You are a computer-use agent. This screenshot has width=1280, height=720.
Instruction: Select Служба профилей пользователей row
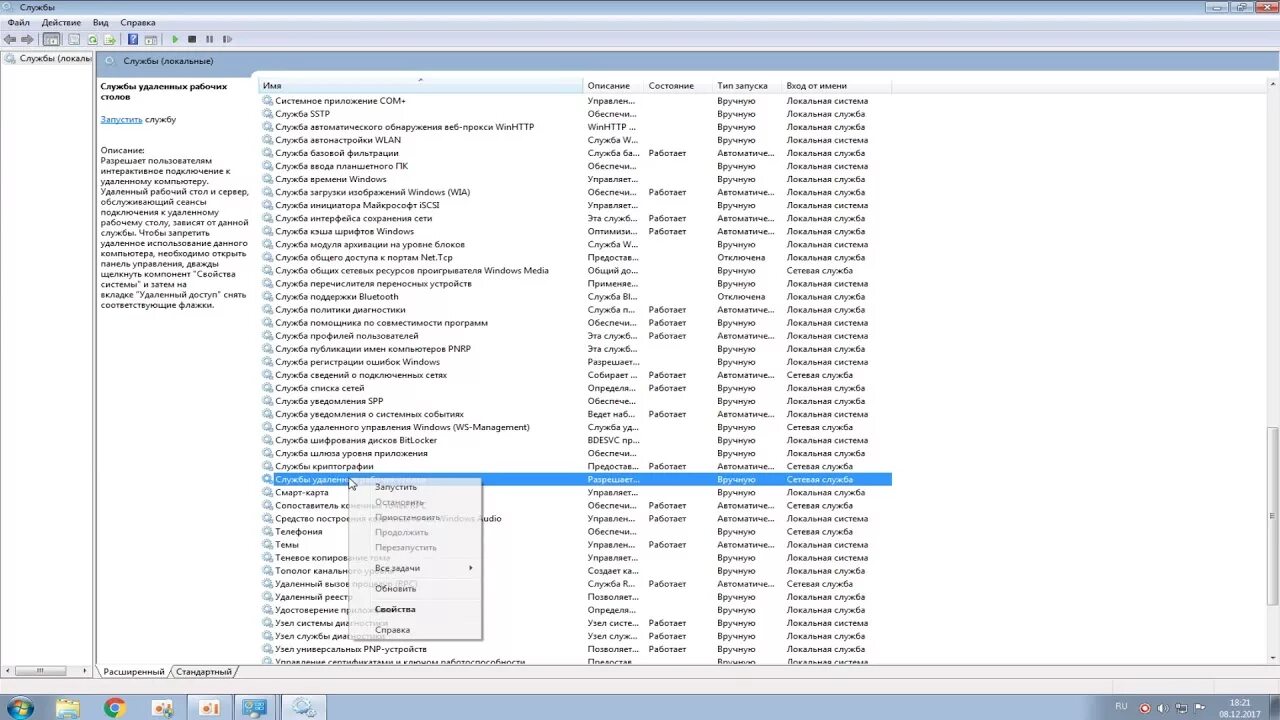tap(576, 336)
